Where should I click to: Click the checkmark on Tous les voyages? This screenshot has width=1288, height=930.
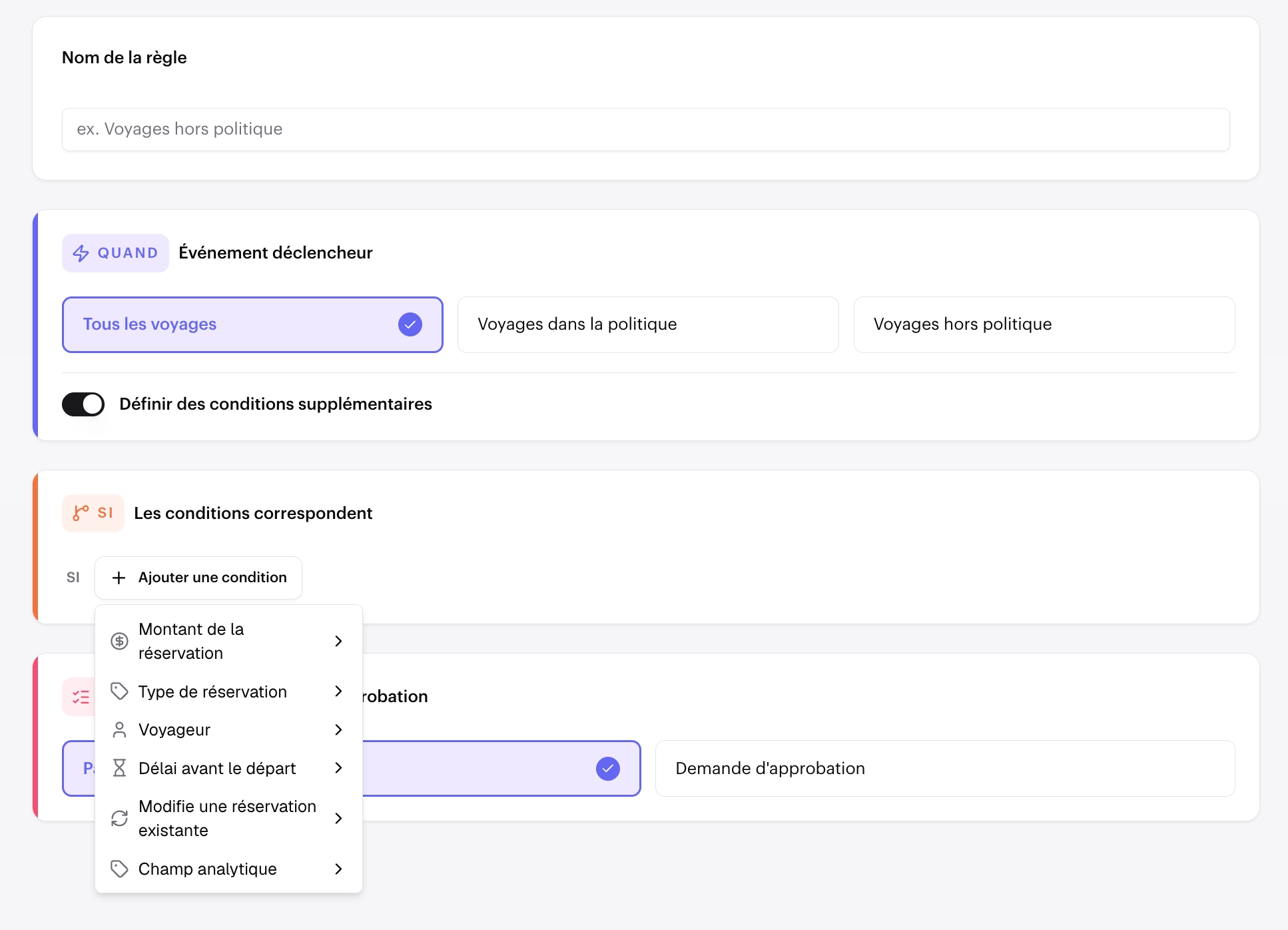click(x=410, y=324)
